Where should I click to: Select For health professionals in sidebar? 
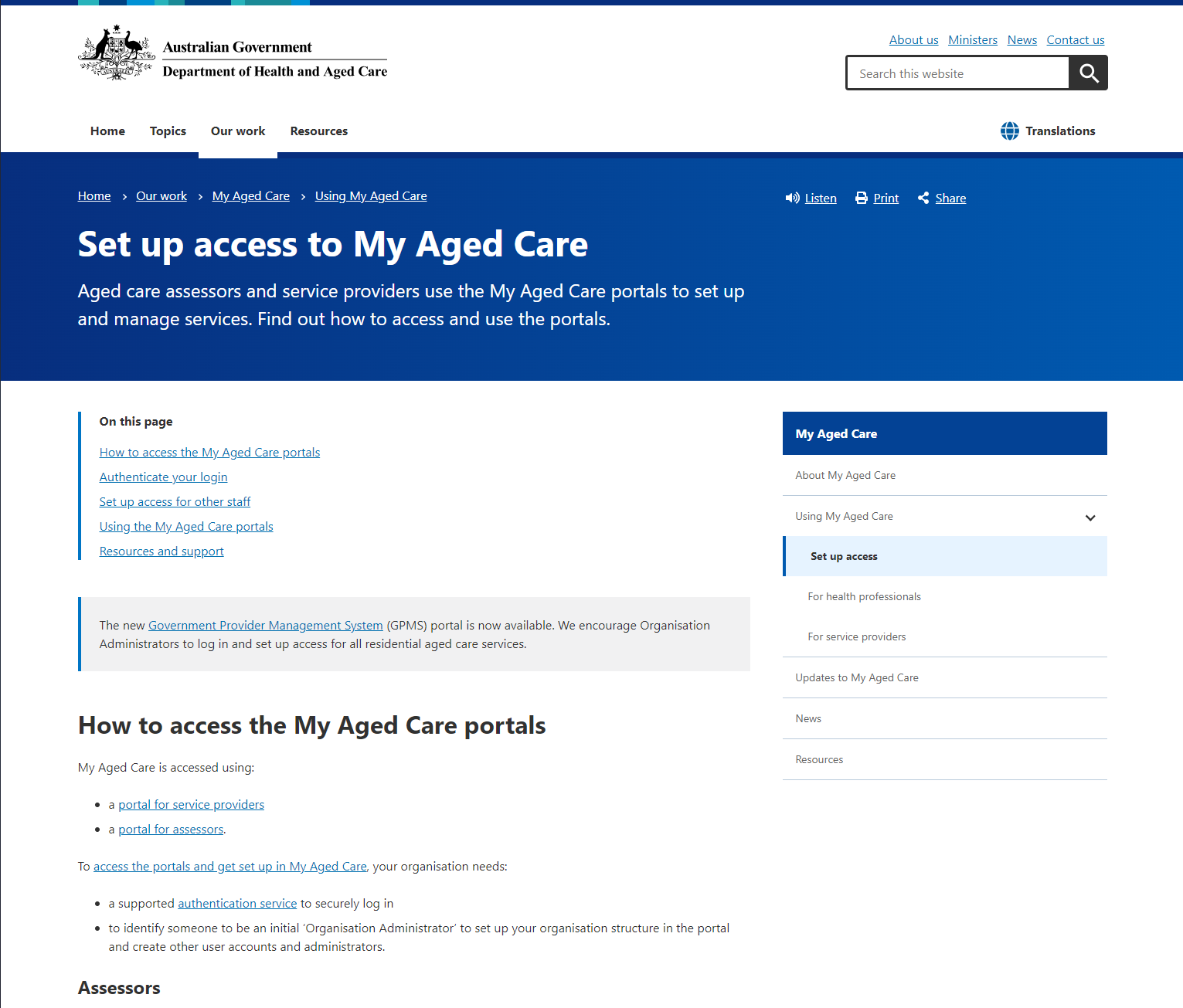pyautogui.click(x=864, y=597)
